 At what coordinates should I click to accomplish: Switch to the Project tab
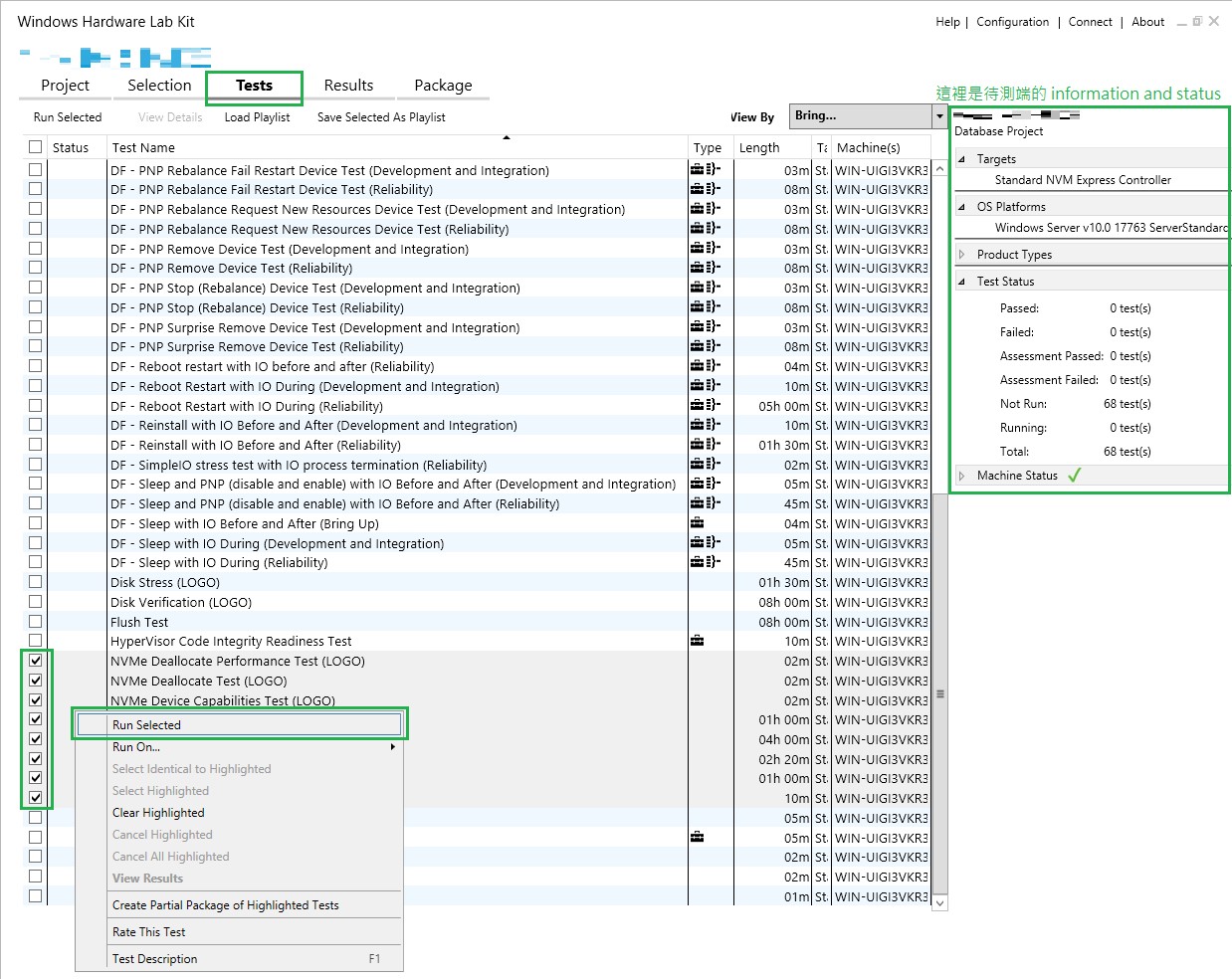[x=65, y=86]
